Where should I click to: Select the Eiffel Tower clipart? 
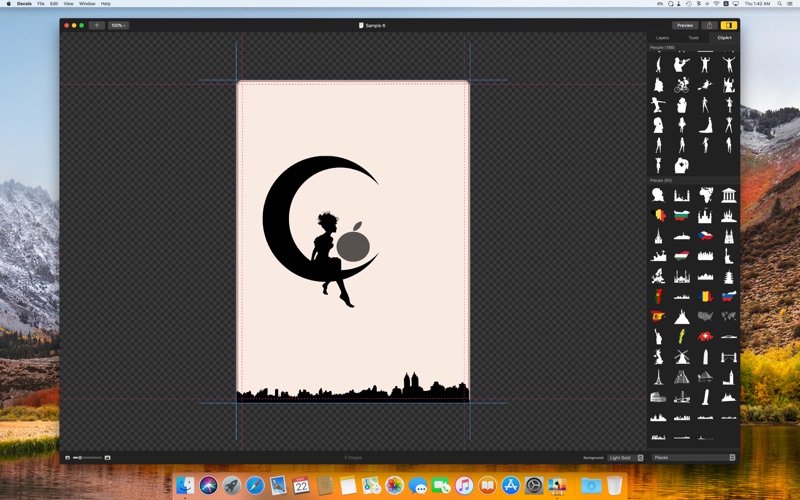pyautogui.click(x=658, y=377)
